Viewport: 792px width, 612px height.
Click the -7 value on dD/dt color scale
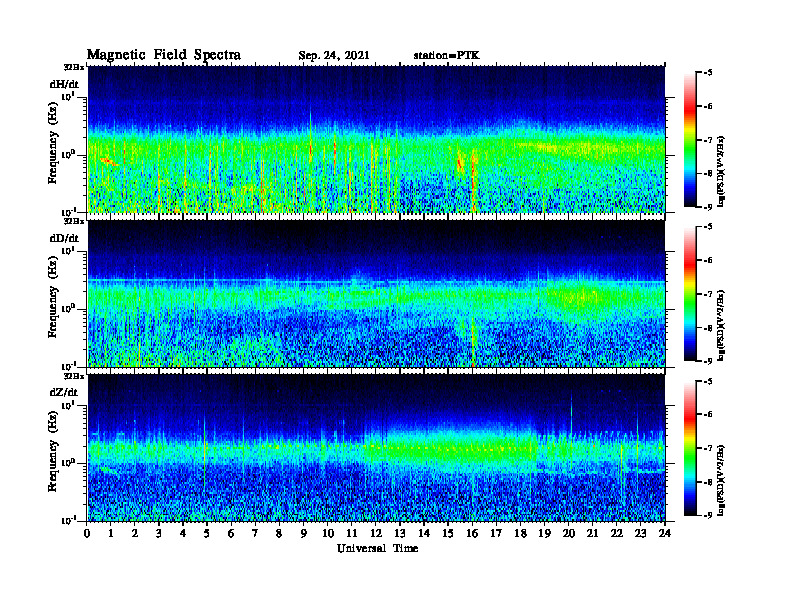point(708,294)
